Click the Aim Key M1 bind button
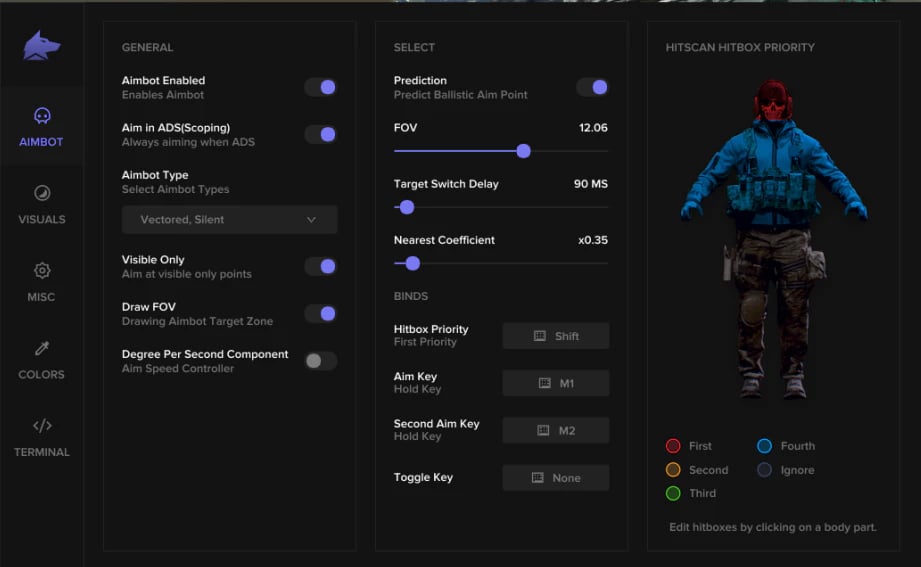 click(556, 383)
